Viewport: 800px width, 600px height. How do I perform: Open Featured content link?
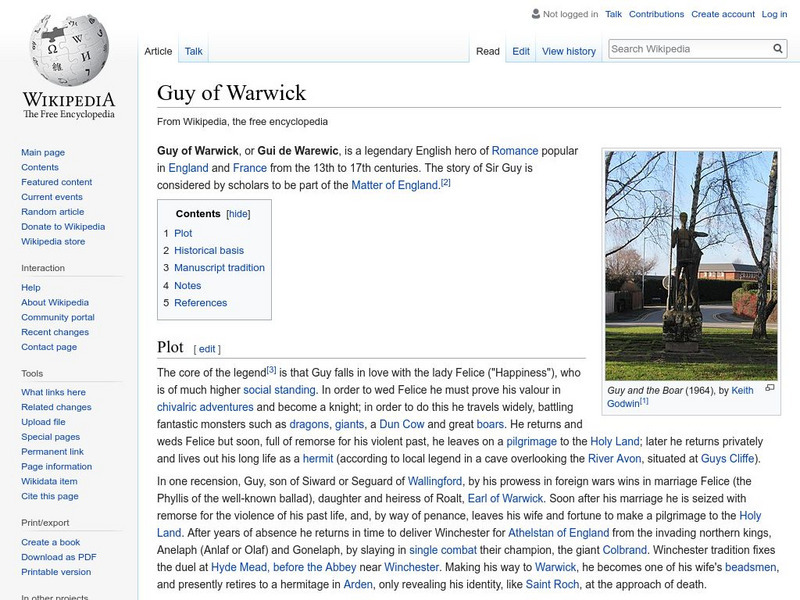tap(57, 182)
